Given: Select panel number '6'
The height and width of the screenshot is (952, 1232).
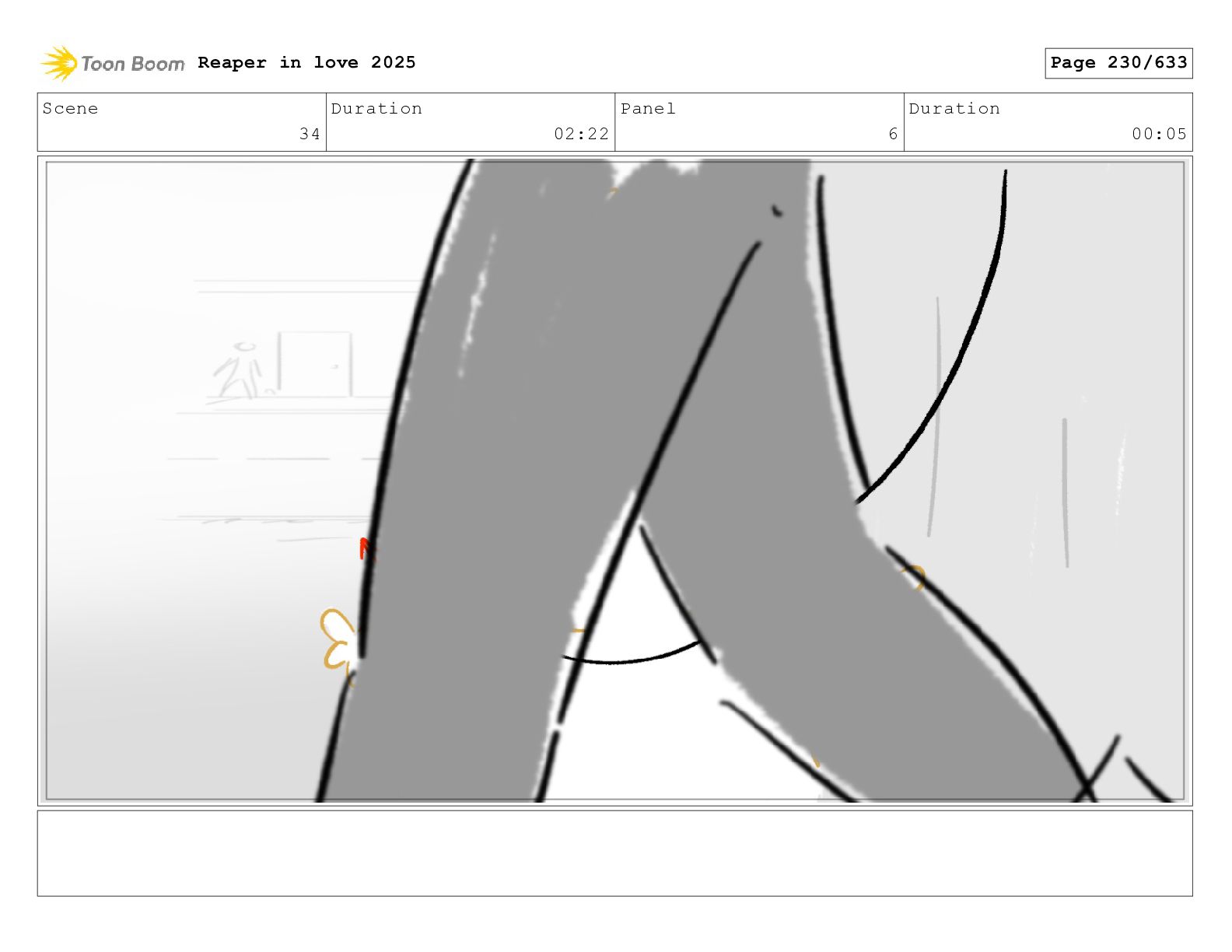Looking at the screenshot, I should point(893,135).
